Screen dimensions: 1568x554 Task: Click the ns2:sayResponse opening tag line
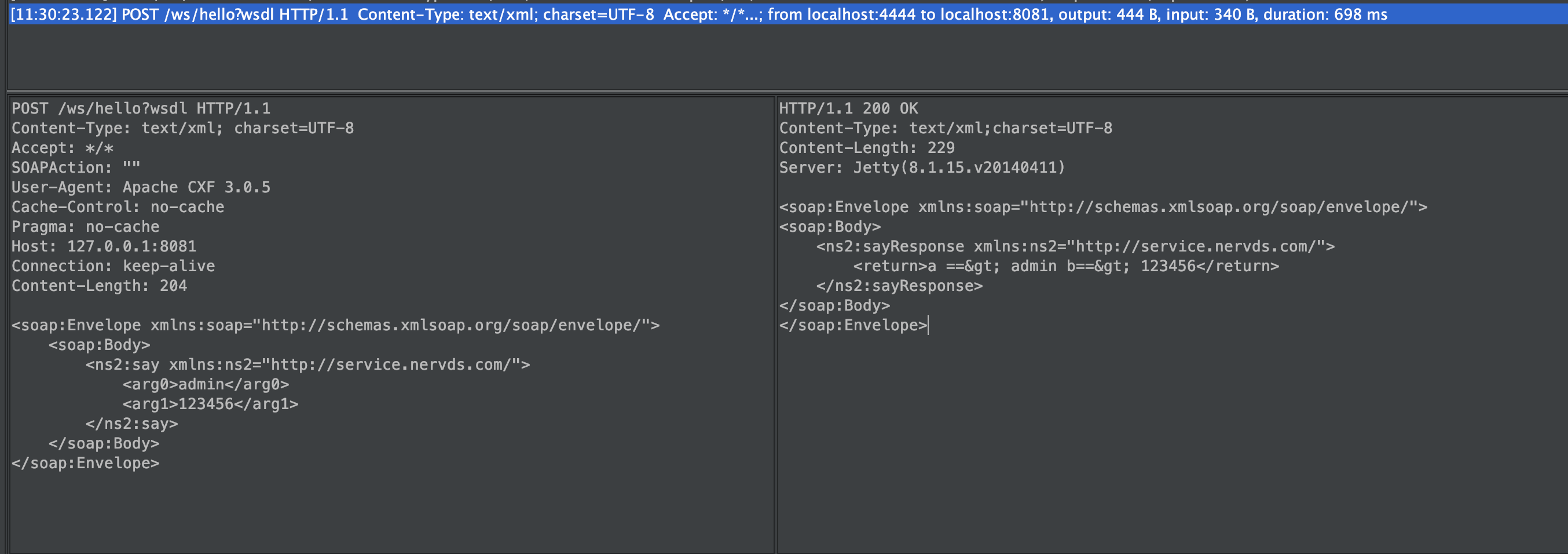(1075, 246)
